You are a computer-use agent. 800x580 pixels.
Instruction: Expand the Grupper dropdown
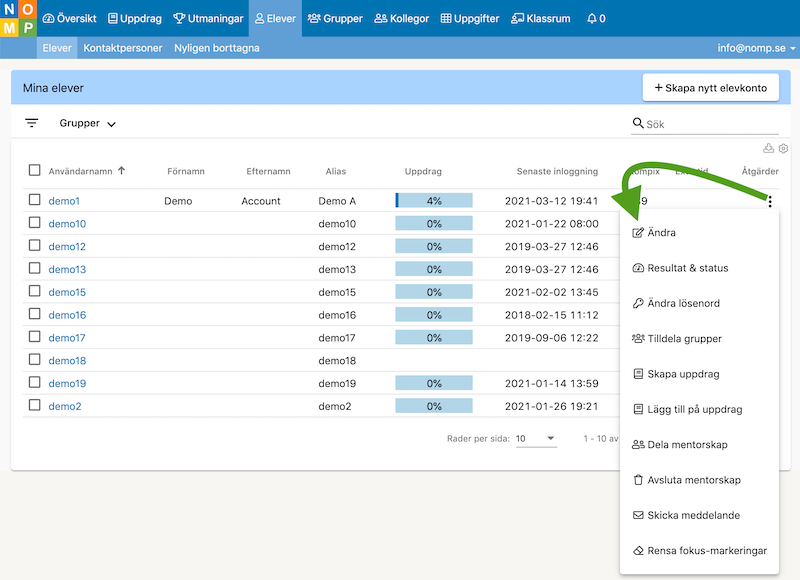tap(88, 124)
